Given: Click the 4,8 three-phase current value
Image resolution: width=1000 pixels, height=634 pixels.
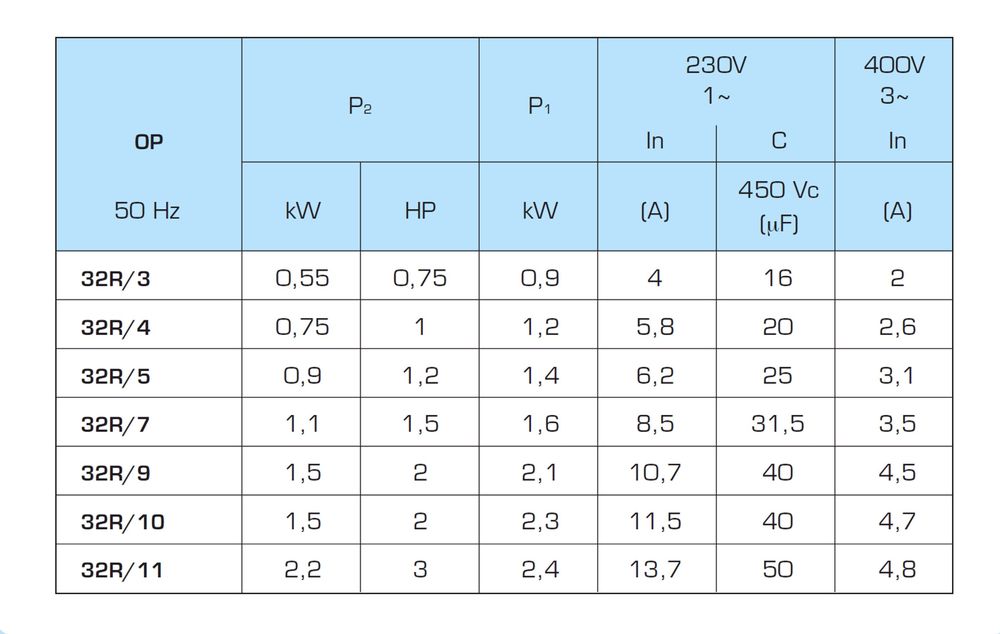Looking at the screenshot, I should click(x=896, y=571).
